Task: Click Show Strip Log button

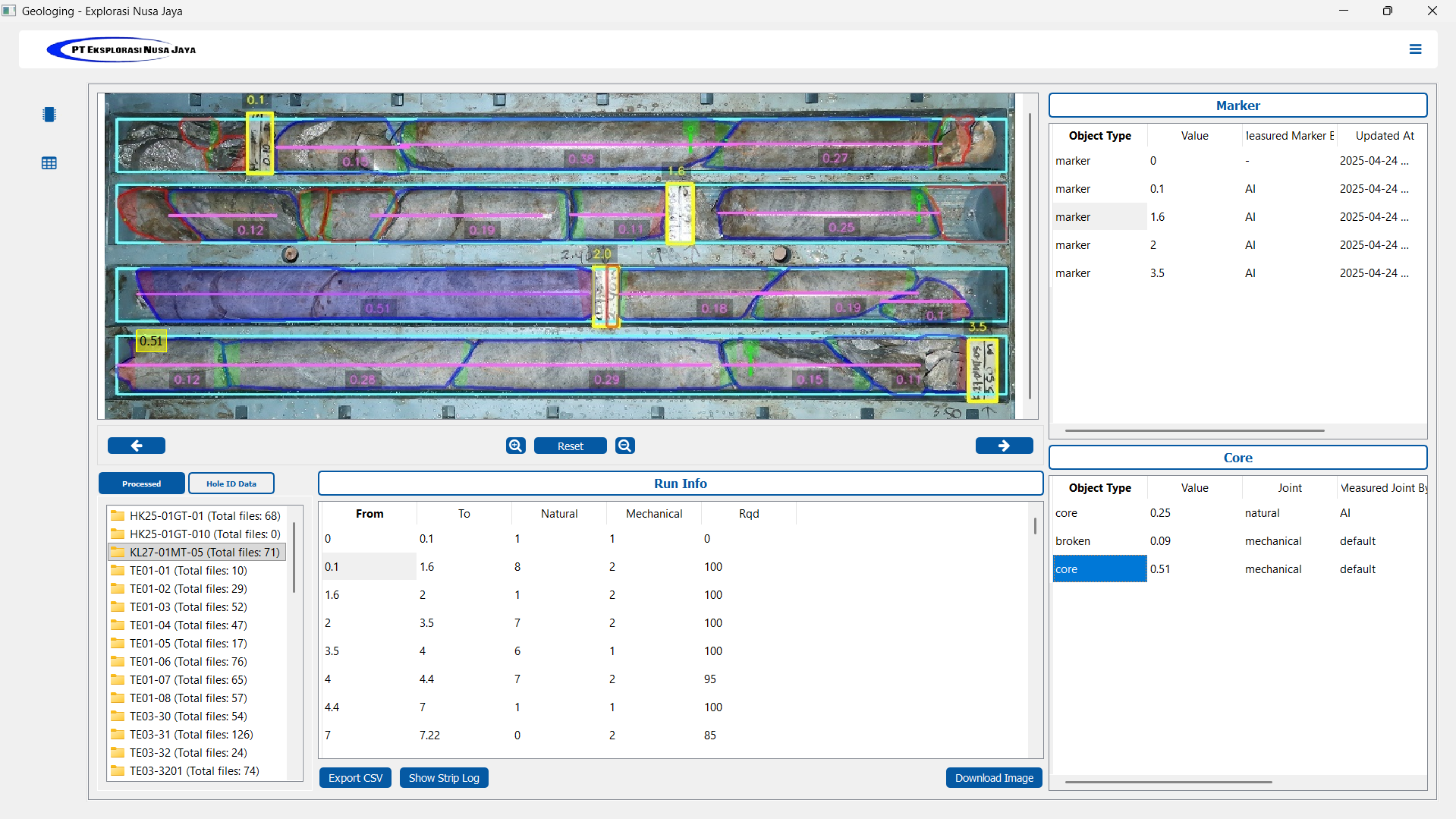Action: [x=444, y=778]
